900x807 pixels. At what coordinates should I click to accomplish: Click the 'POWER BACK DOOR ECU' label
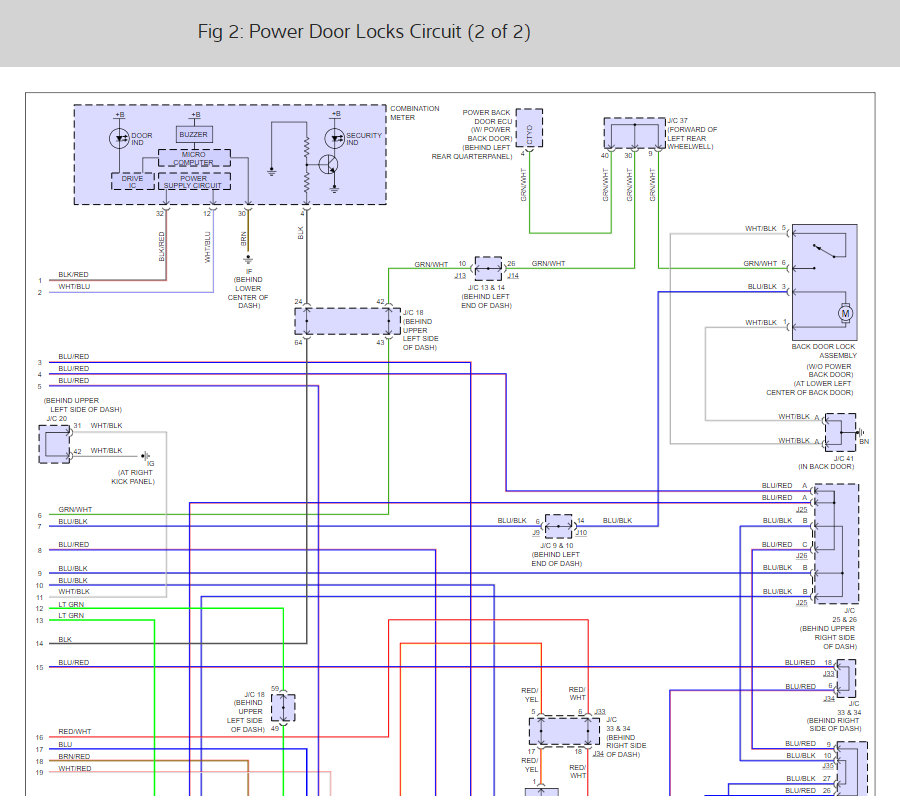(x=487, y=117)
